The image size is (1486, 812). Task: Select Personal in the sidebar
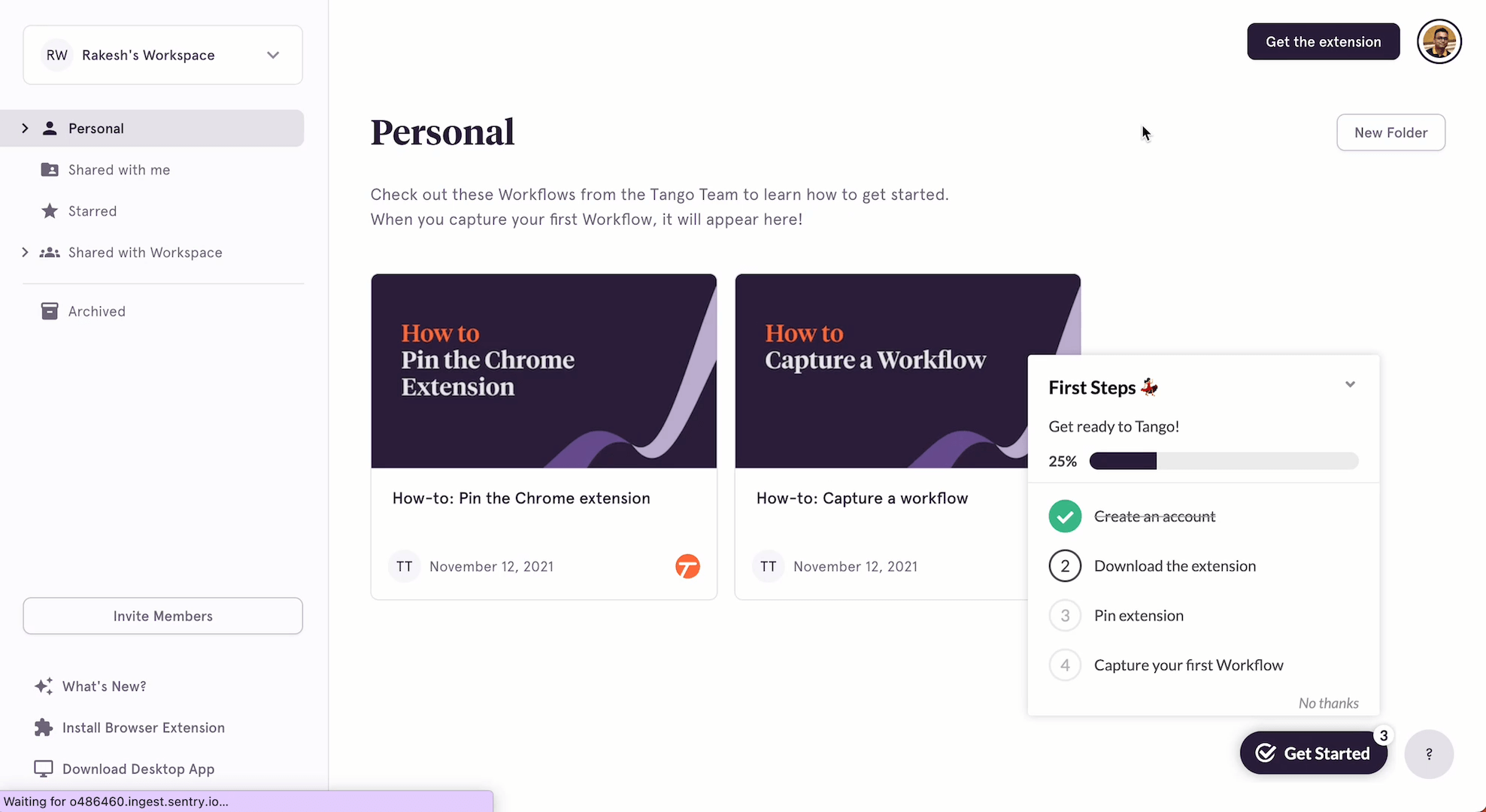(96, 128)
